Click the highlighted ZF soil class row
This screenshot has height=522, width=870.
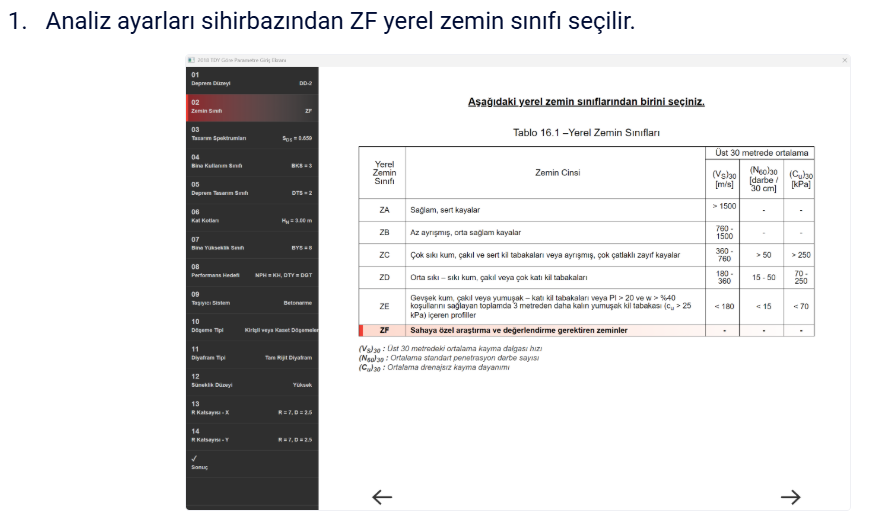pyautogui.click(x=585, y=330)
